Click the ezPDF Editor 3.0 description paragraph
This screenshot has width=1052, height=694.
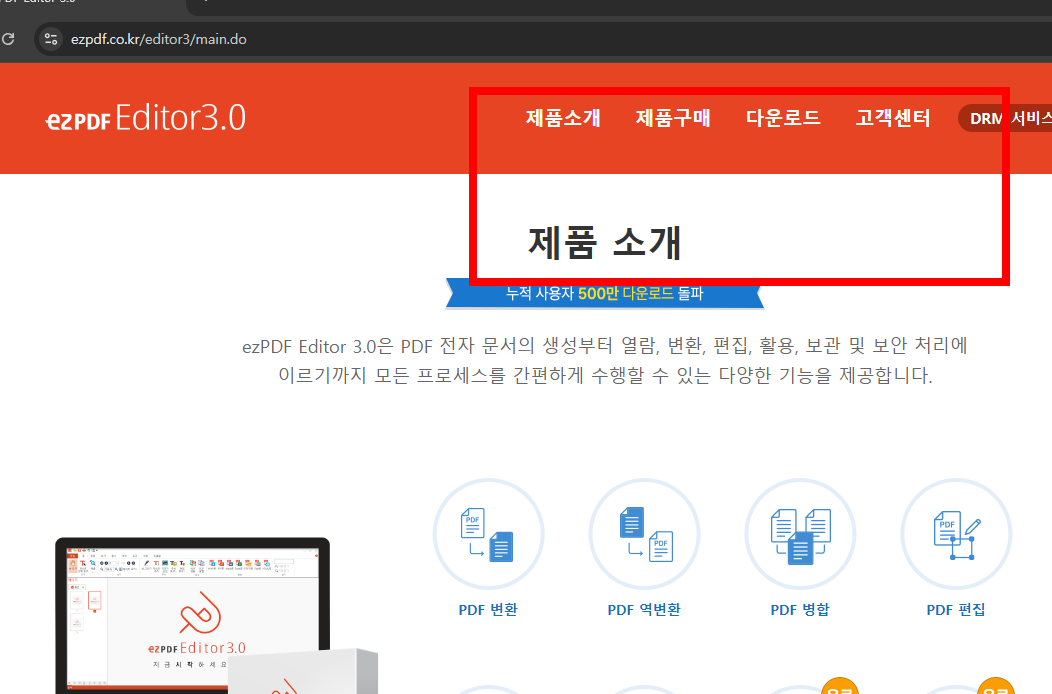[604, 360]
